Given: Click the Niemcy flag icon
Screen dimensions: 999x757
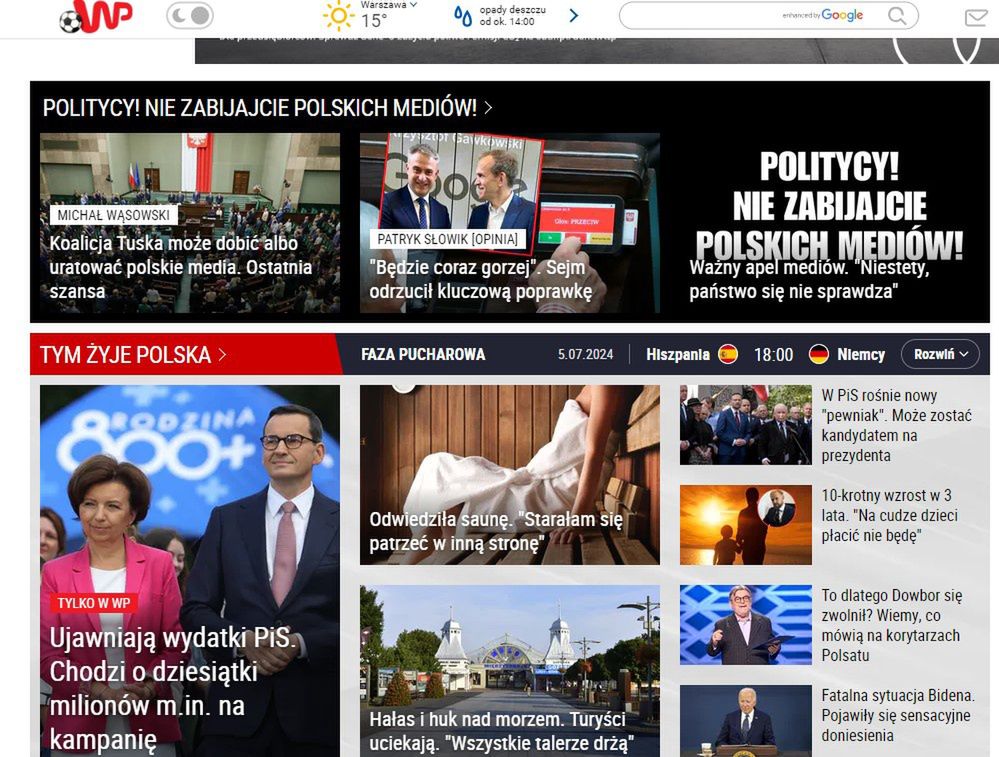Looking at the screenshot, I should pyautogui.click(x=819, y=354).
